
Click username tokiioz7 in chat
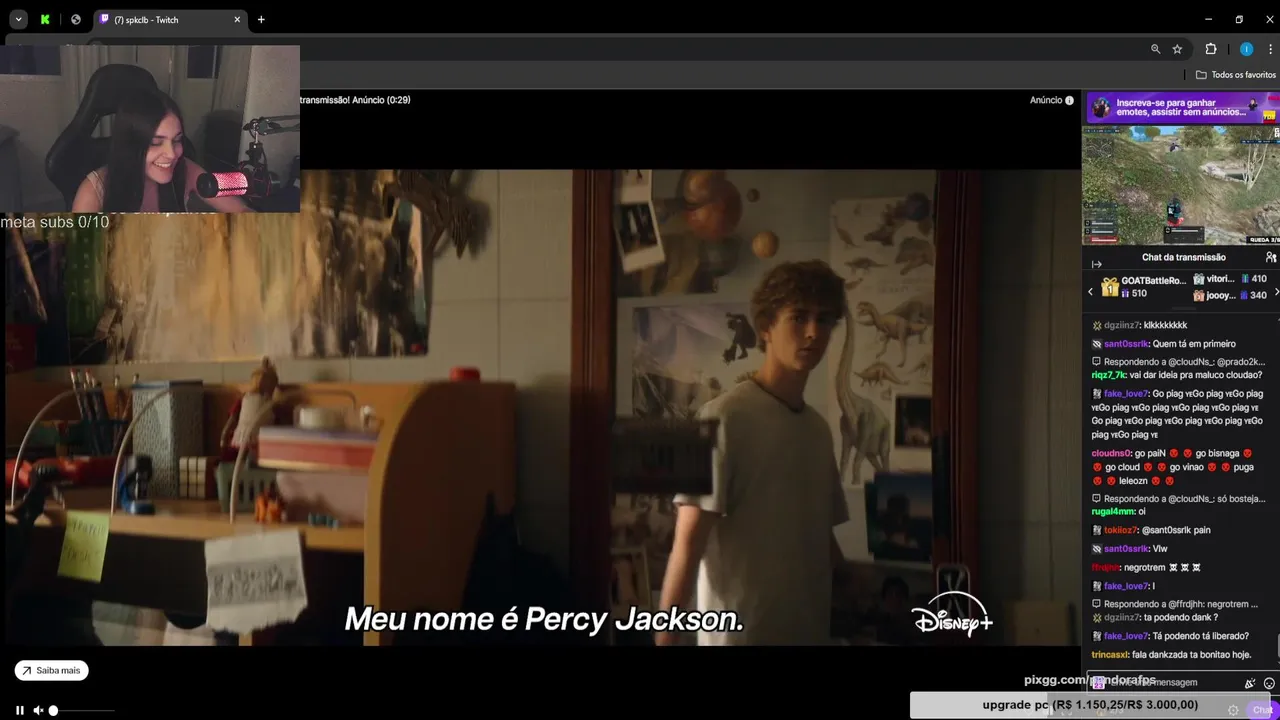coord(1121,530)
